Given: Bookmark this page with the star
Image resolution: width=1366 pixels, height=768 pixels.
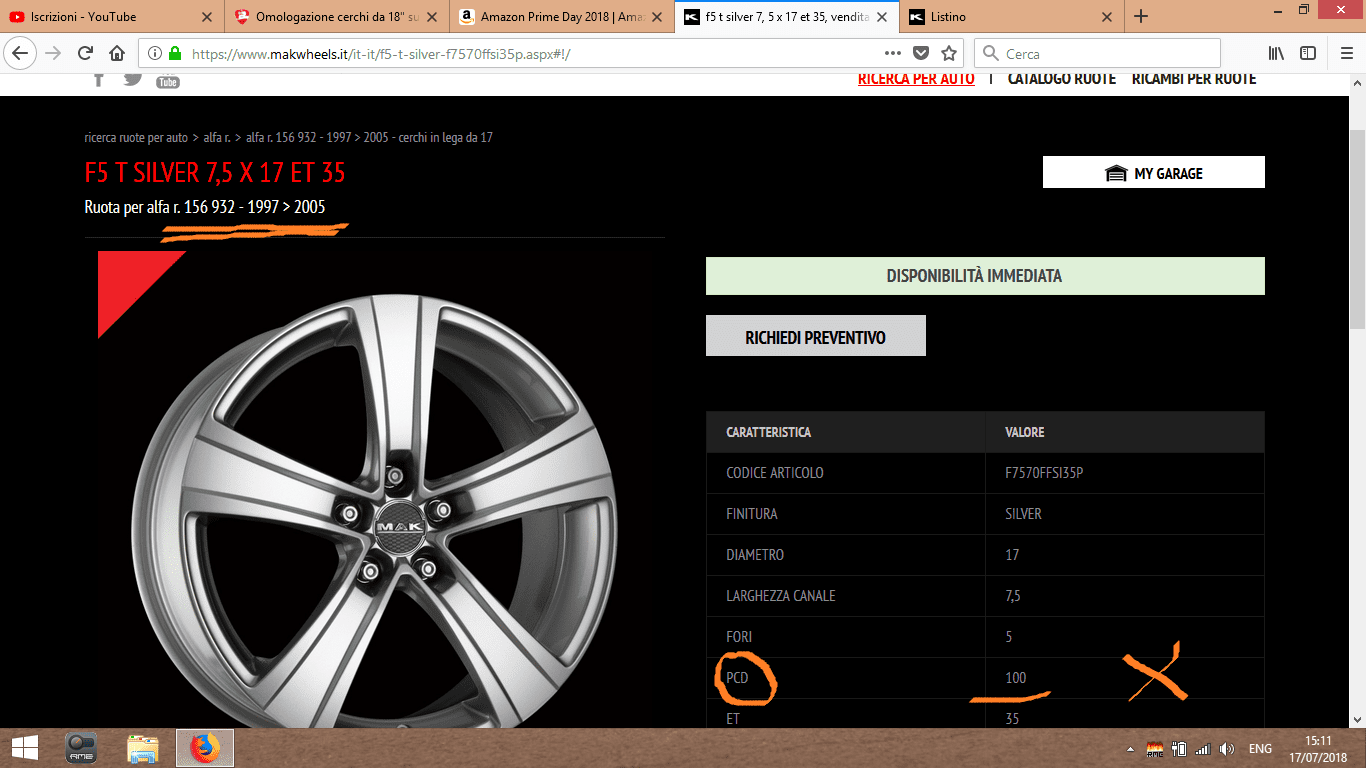Looking at the screenshot, I should (949, 54).
